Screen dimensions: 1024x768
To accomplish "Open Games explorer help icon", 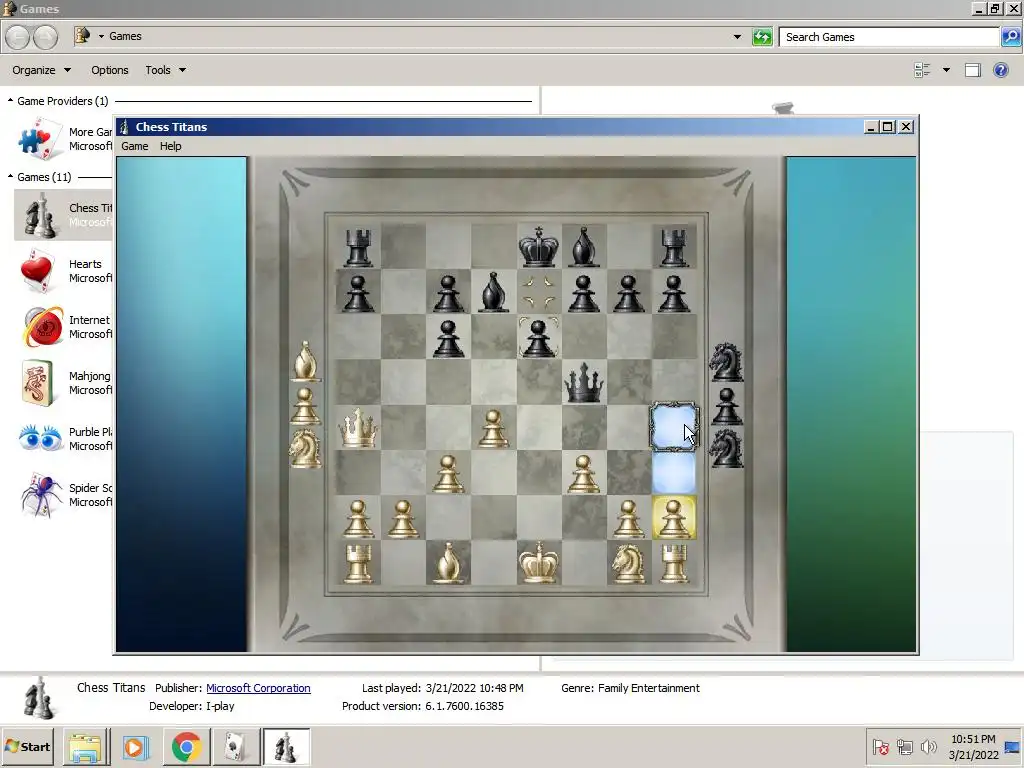I will pyautogui.click(x=1000, y=70).
